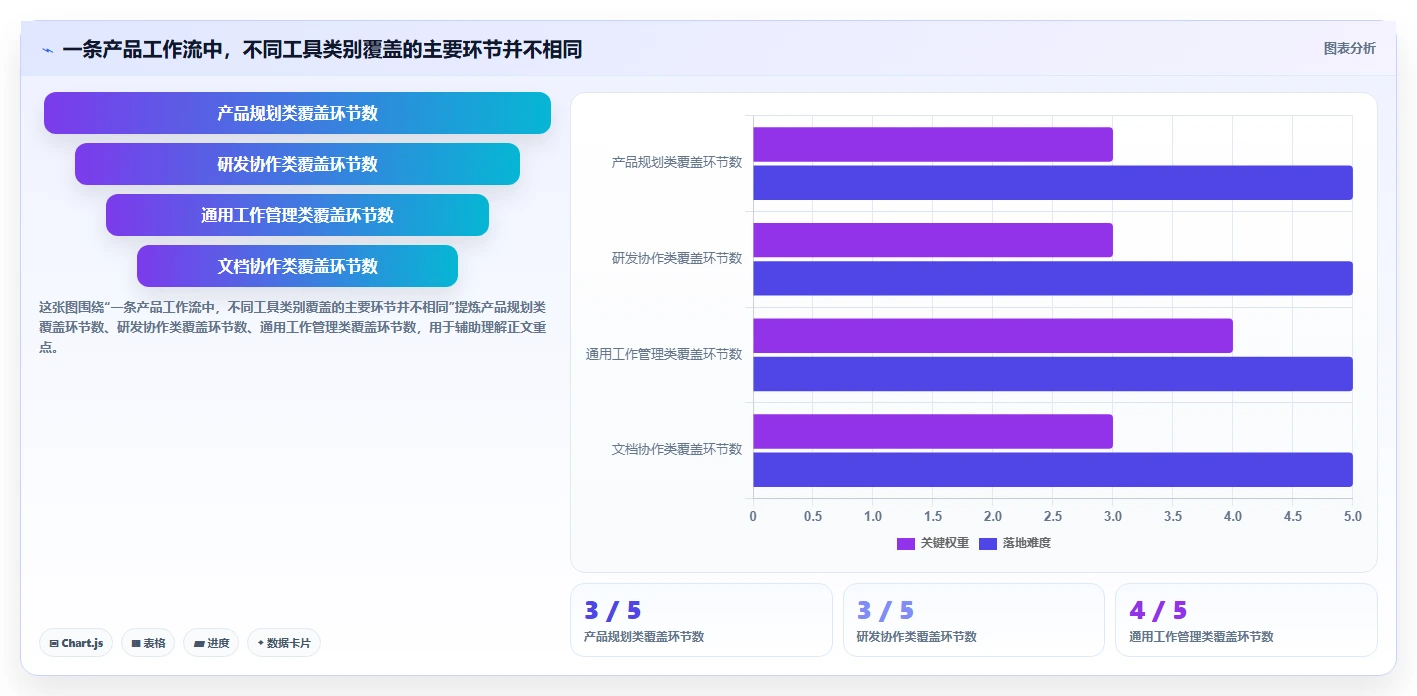Select the 产品规划类覆盖环节数 funnel bar

click(x=297, y=113)
